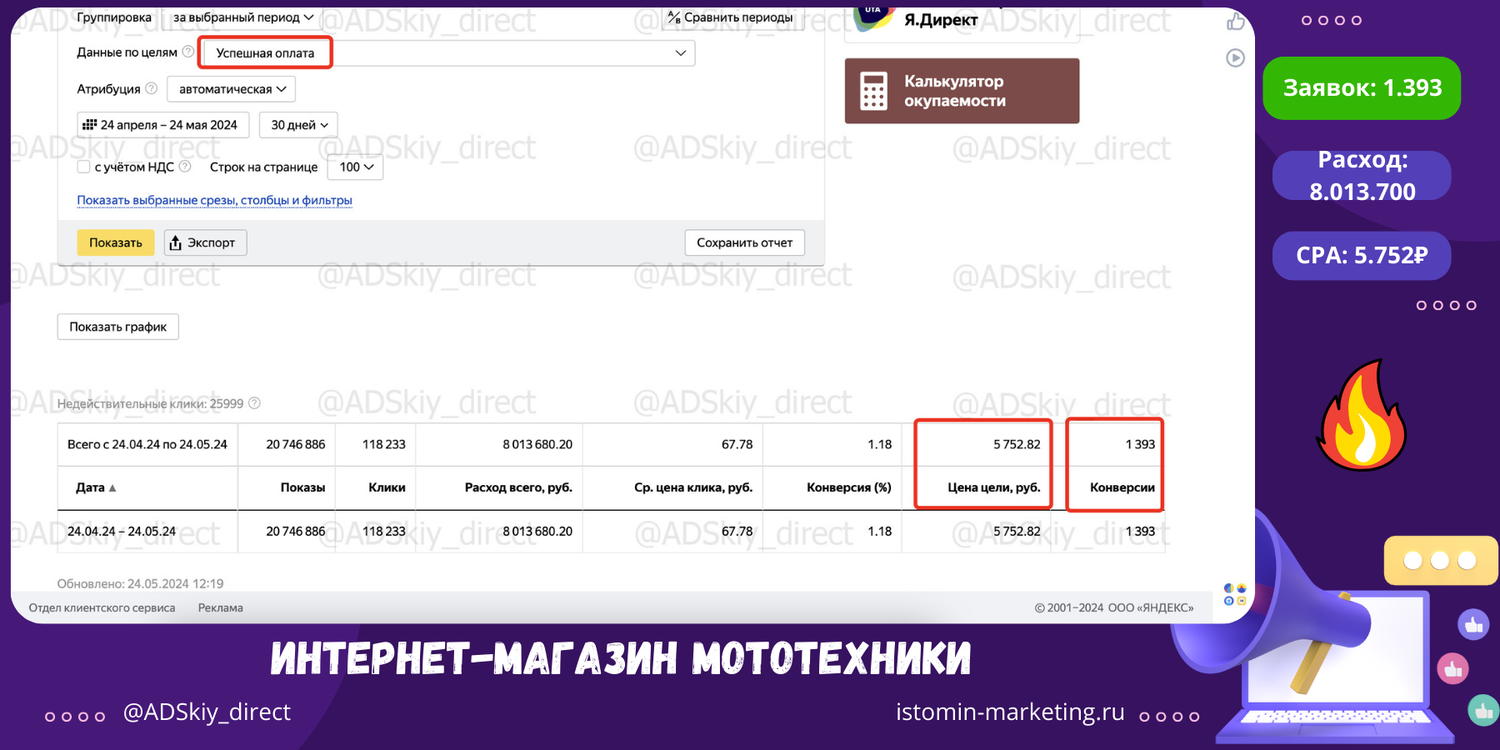Screen dimensions: 1500x750
Task: Open date range 24 апреля – 24 мая 2024
Action: tap(163, 125)
